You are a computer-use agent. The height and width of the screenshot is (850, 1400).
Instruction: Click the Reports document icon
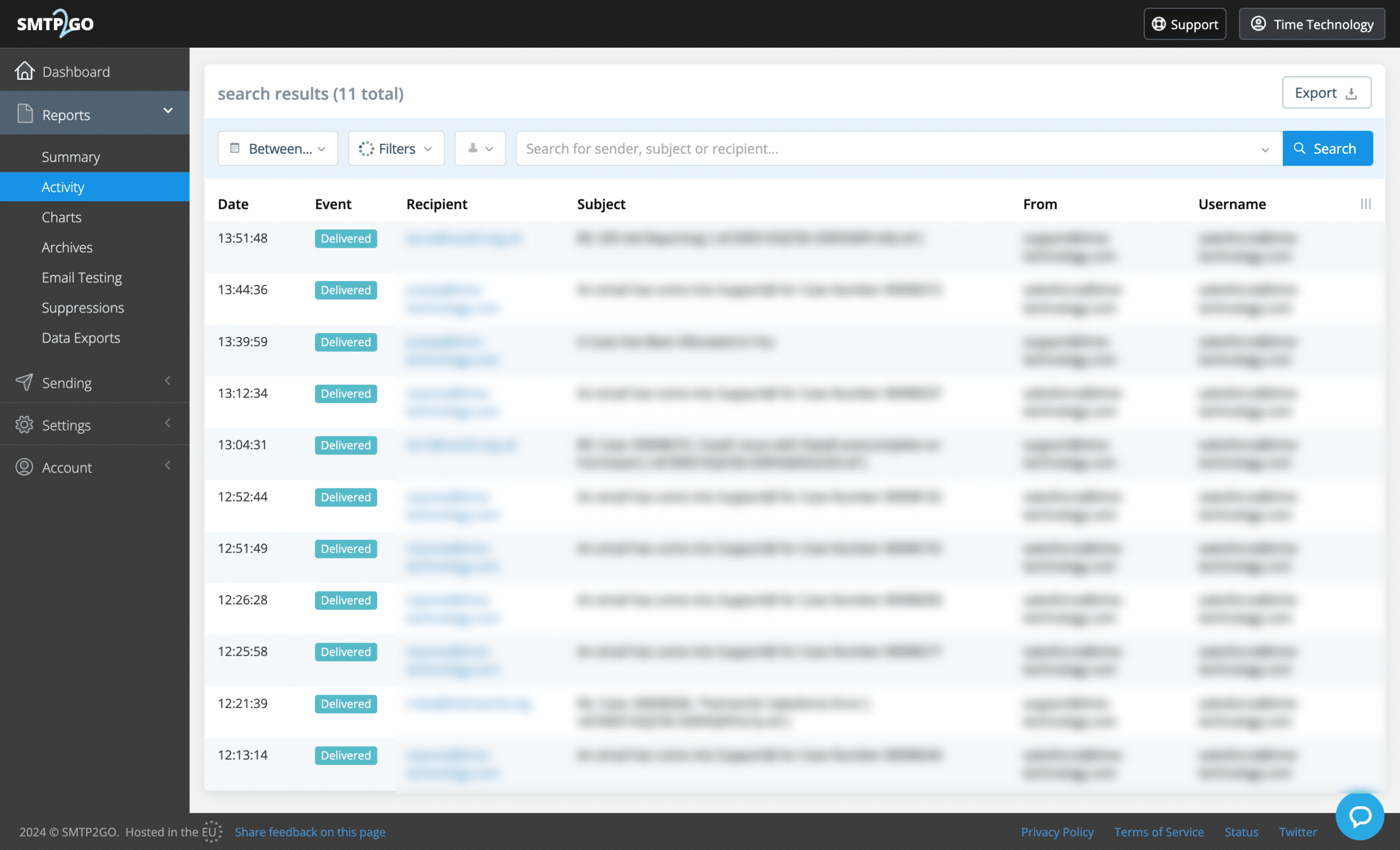(x=25, y=114)
